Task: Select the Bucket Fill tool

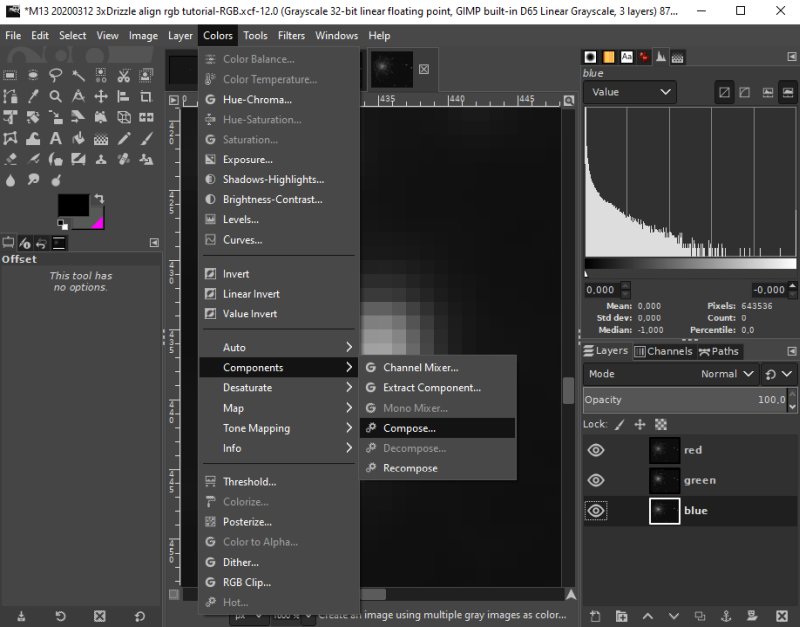Action: coord(78,138)
